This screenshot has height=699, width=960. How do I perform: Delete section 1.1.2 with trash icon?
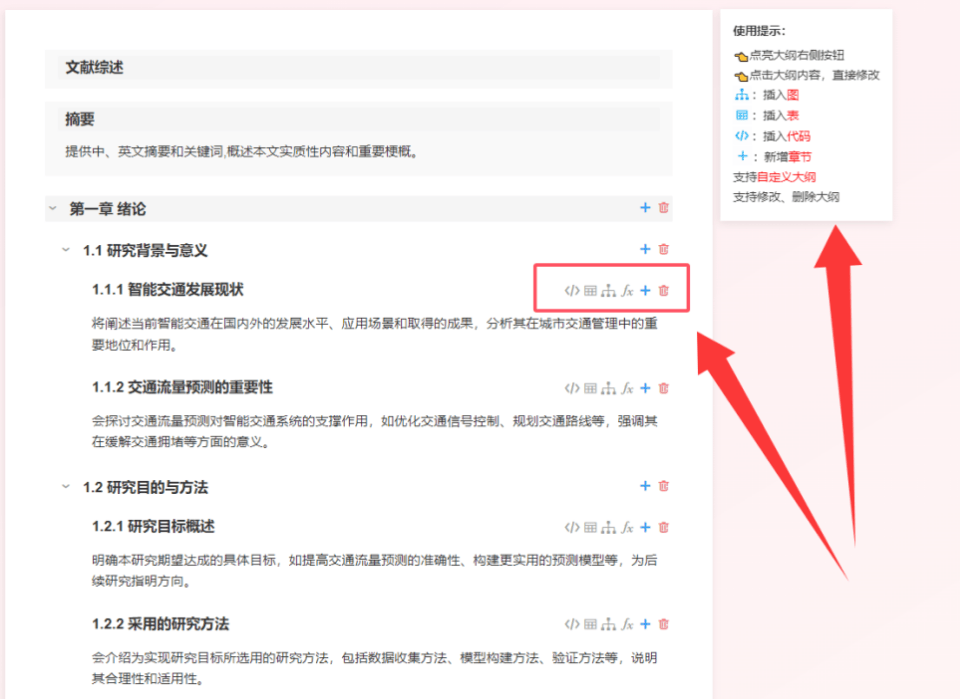tap(663, 388)
